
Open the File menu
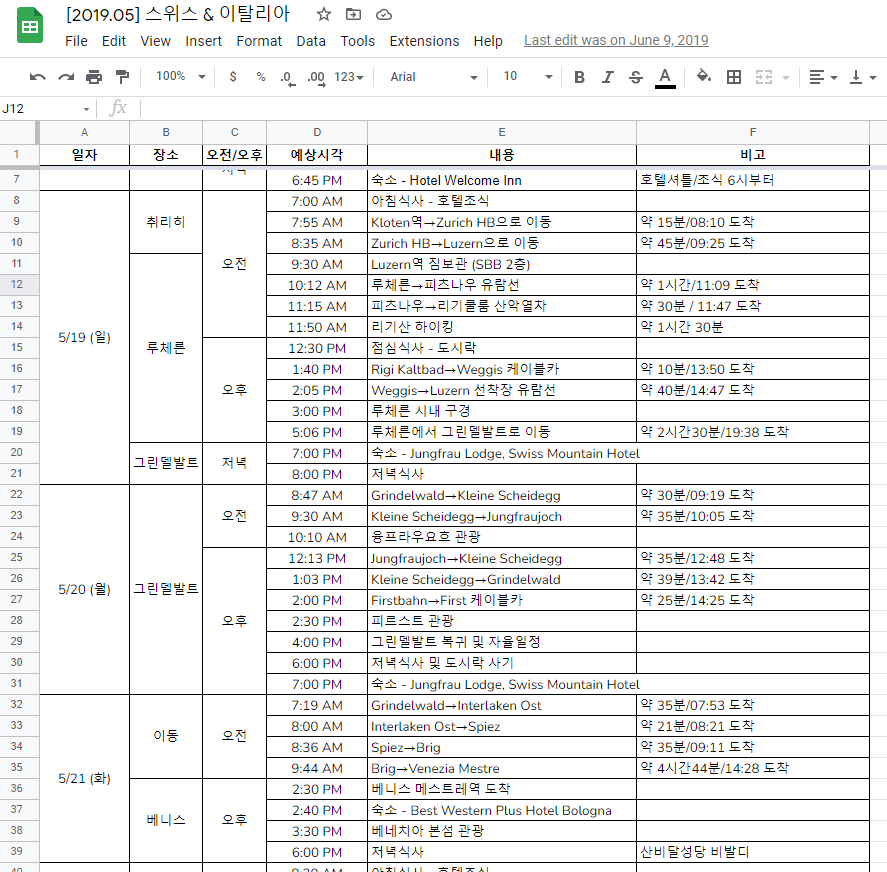tap(76, 41)
